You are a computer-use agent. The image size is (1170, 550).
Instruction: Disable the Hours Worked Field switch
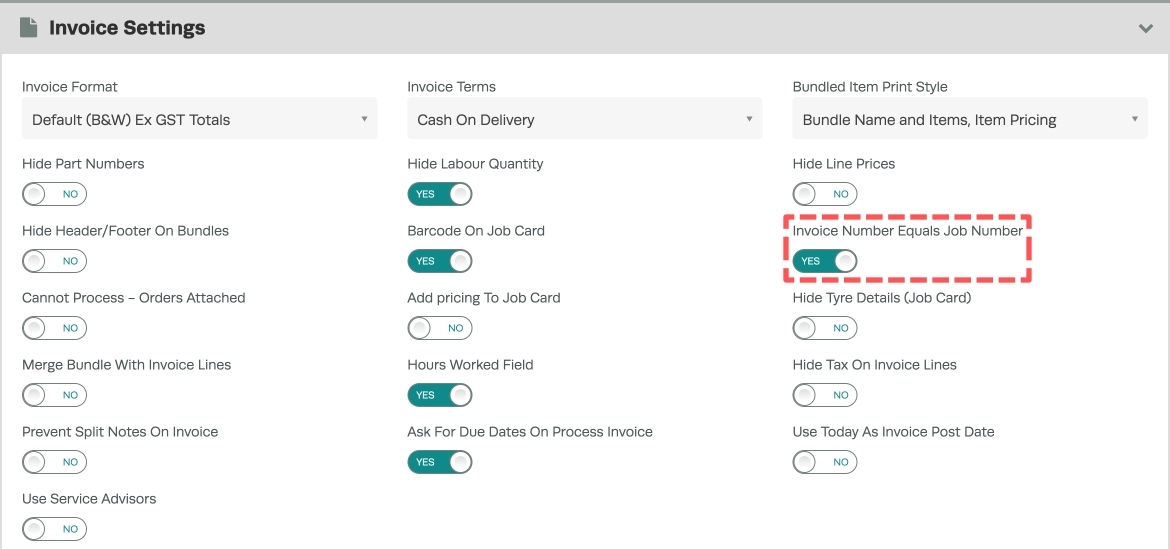click(x=439, y=395)
